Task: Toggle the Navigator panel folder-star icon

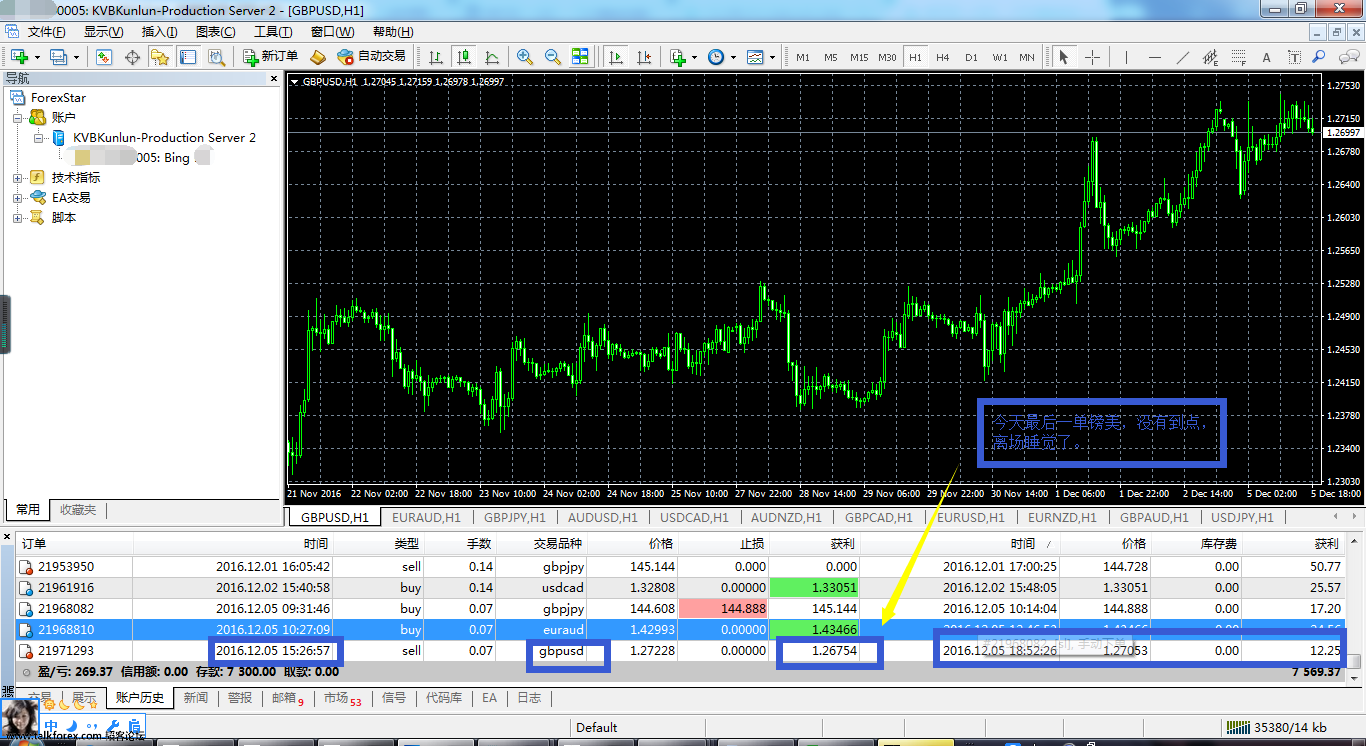Action: tap(160, 57)
